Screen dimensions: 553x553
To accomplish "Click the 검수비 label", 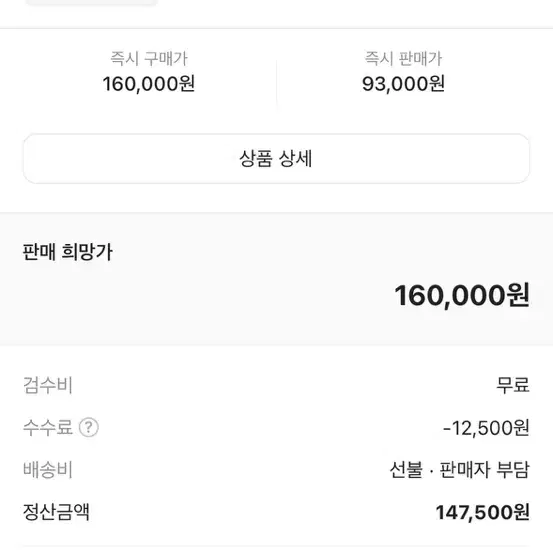I will pos(48,385).
